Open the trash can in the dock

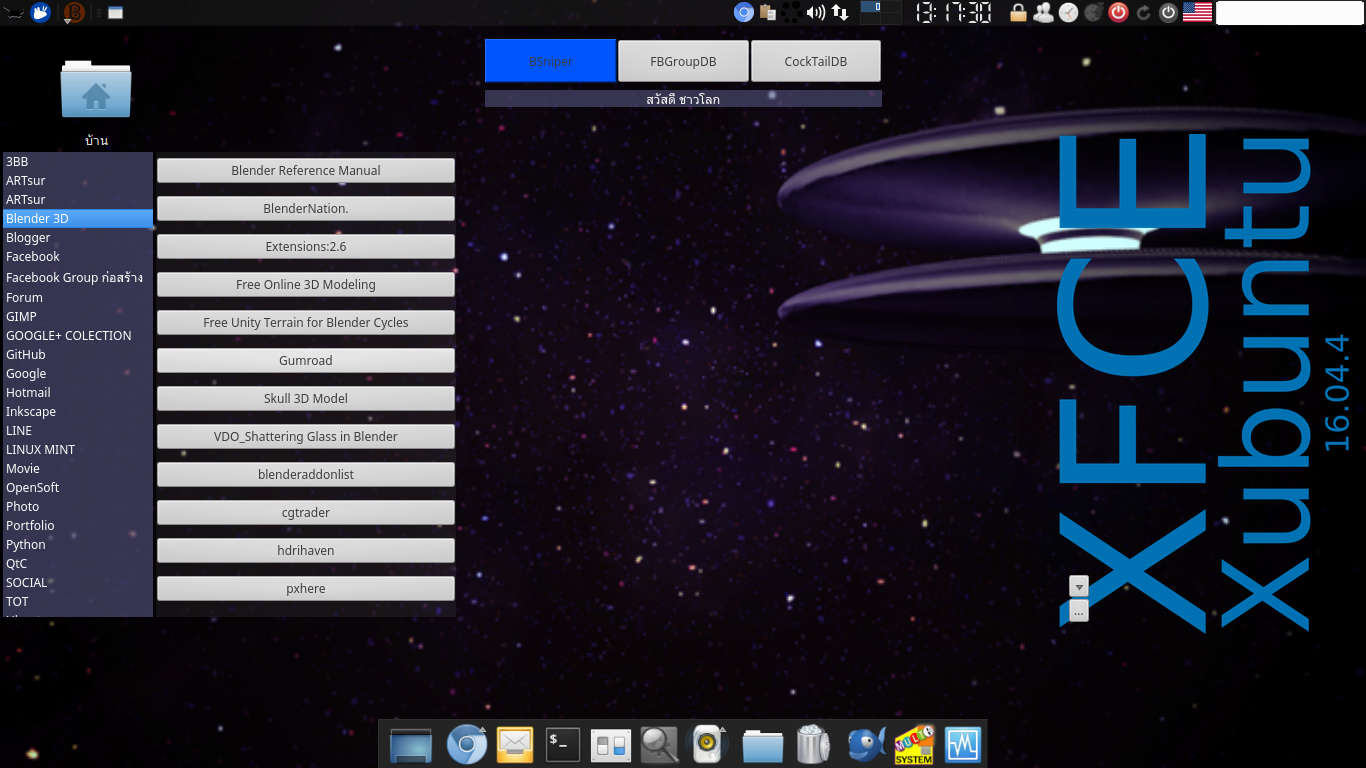[812, 744]
